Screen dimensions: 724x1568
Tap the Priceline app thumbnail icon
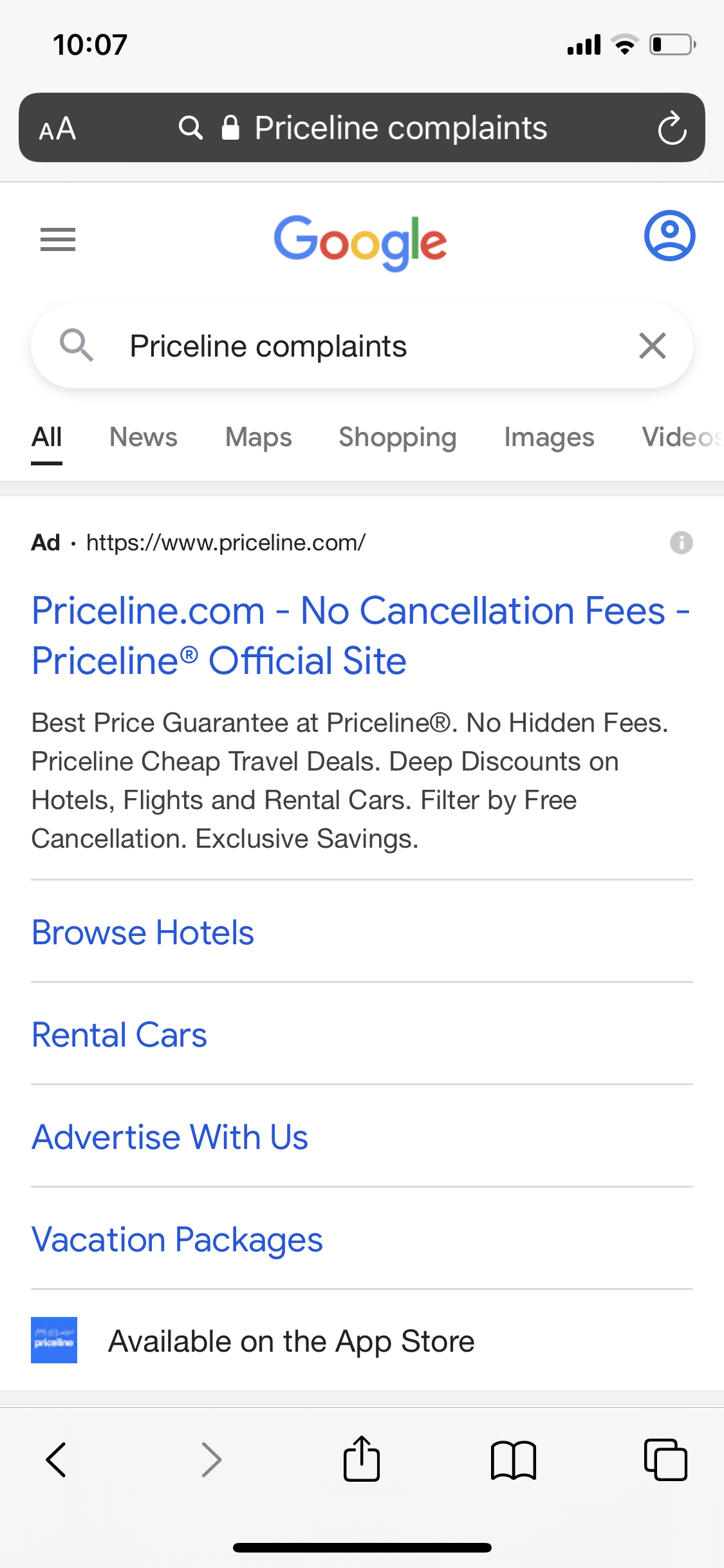click(x=54, y=1340)
